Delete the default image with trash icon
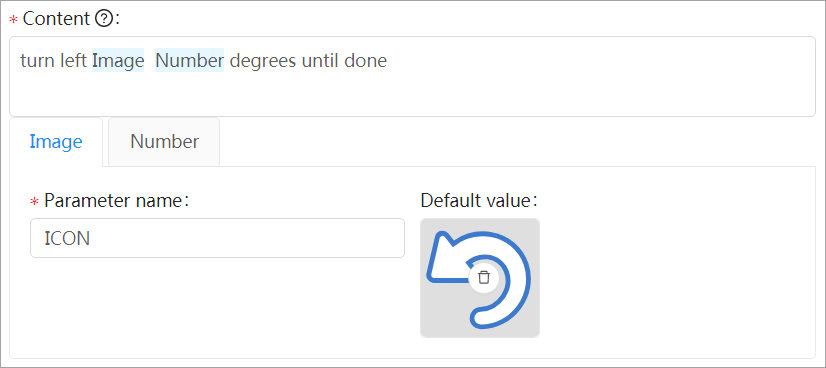Image resolution: width=826 pixels, height=368 pixels. [x=484, y=277]
